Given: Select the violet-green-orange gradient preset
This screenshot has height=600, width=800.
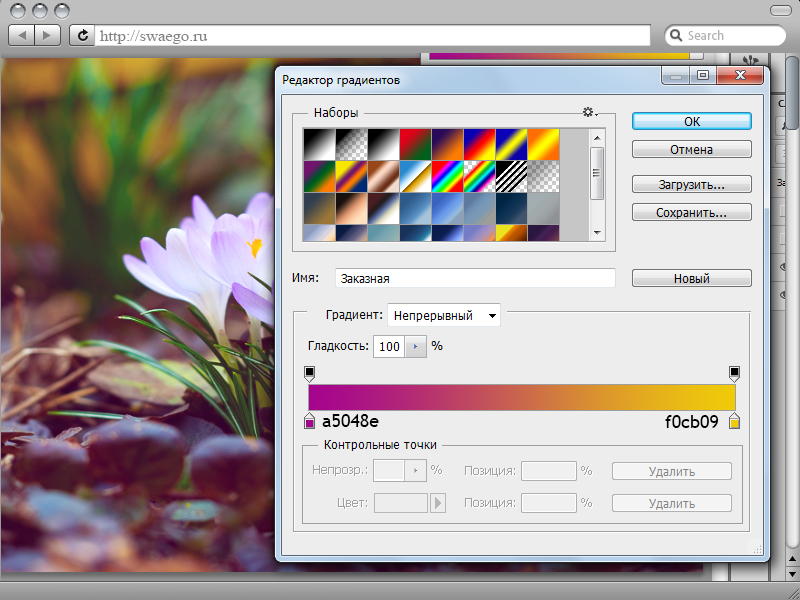Looking at the screenshot, I should tap(319, 177).
